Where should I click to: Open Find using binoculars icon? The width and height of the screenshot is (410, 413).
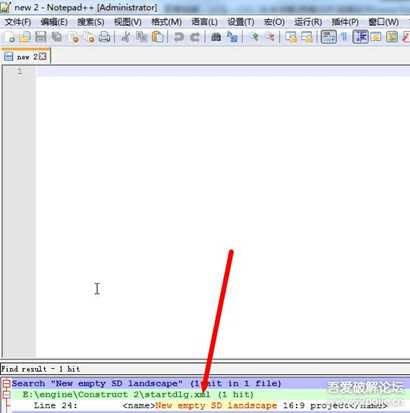tap(216, 37)
